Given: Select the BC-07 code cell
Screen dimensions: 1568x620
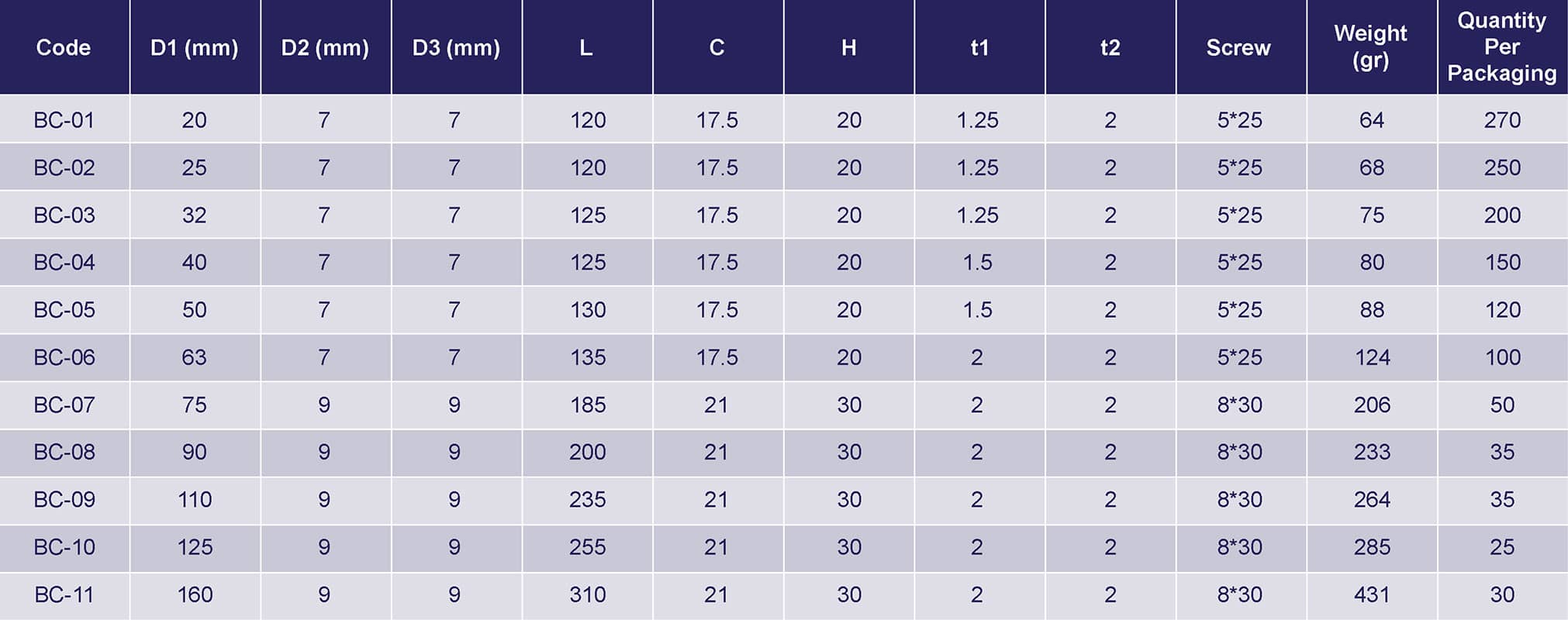Looking at the screenshot, I should (64, 405).
